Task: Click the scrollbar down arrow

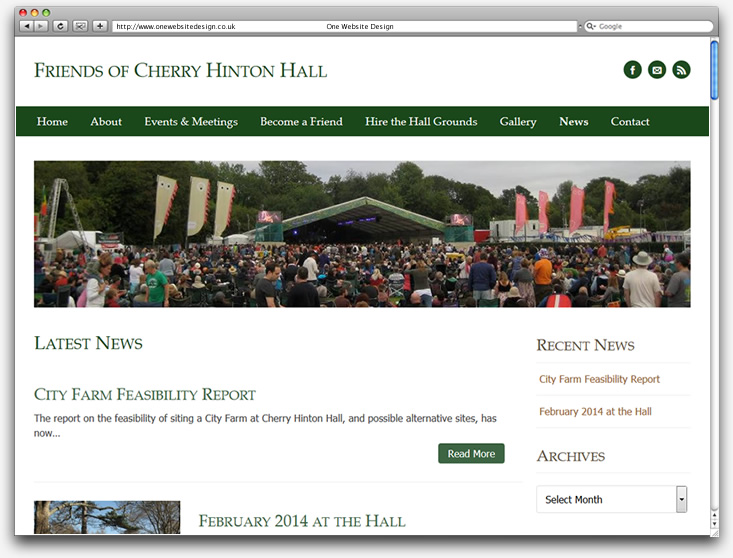Action: (714, 524)
